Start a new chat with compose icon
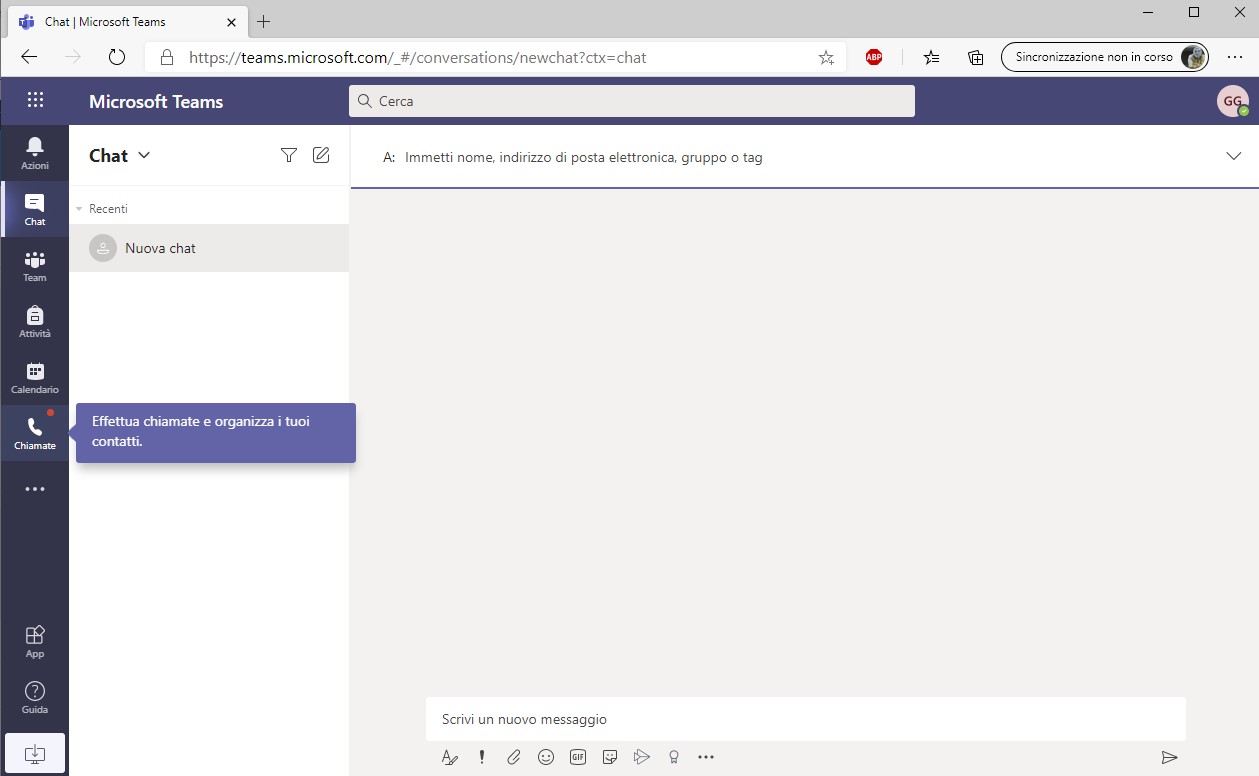 pos(321,155)
